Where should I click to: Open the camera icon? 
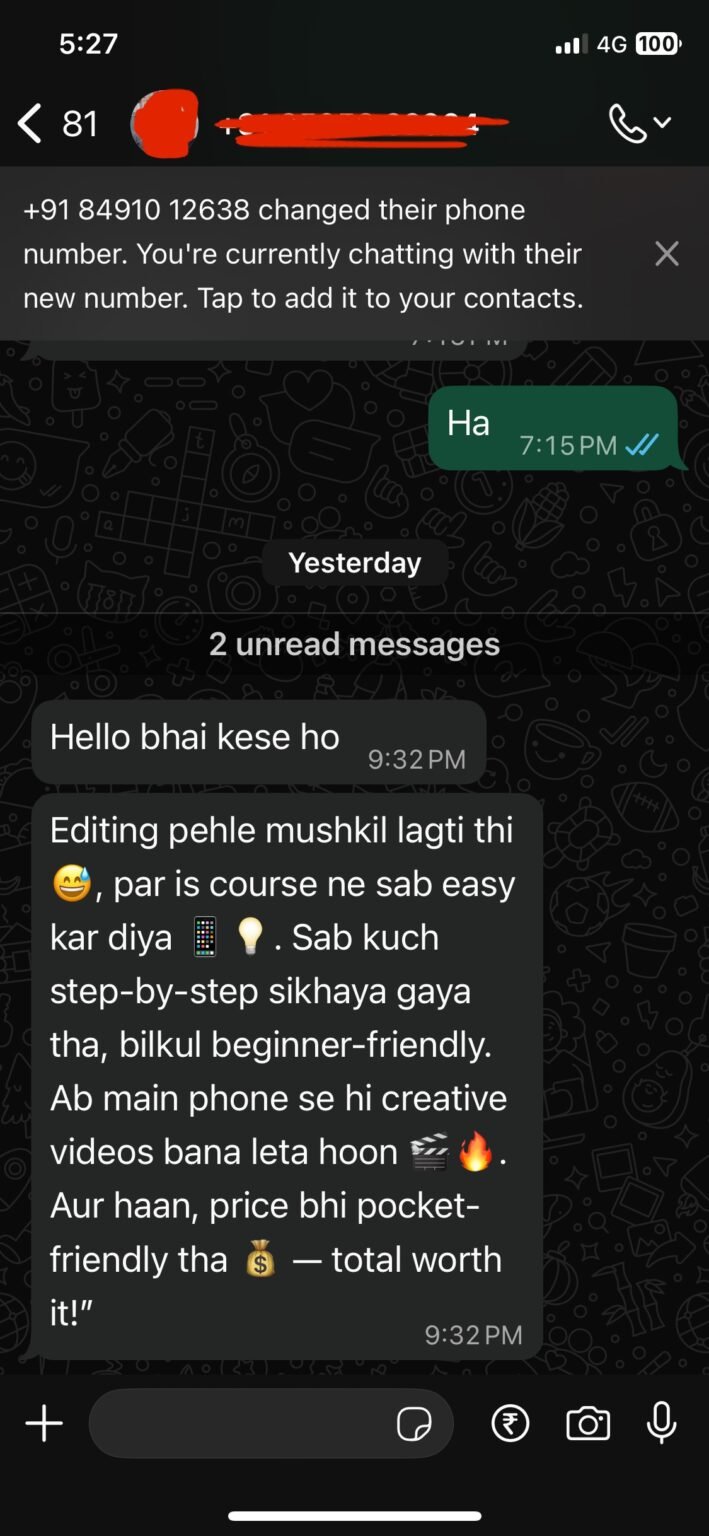(588, 1423)
